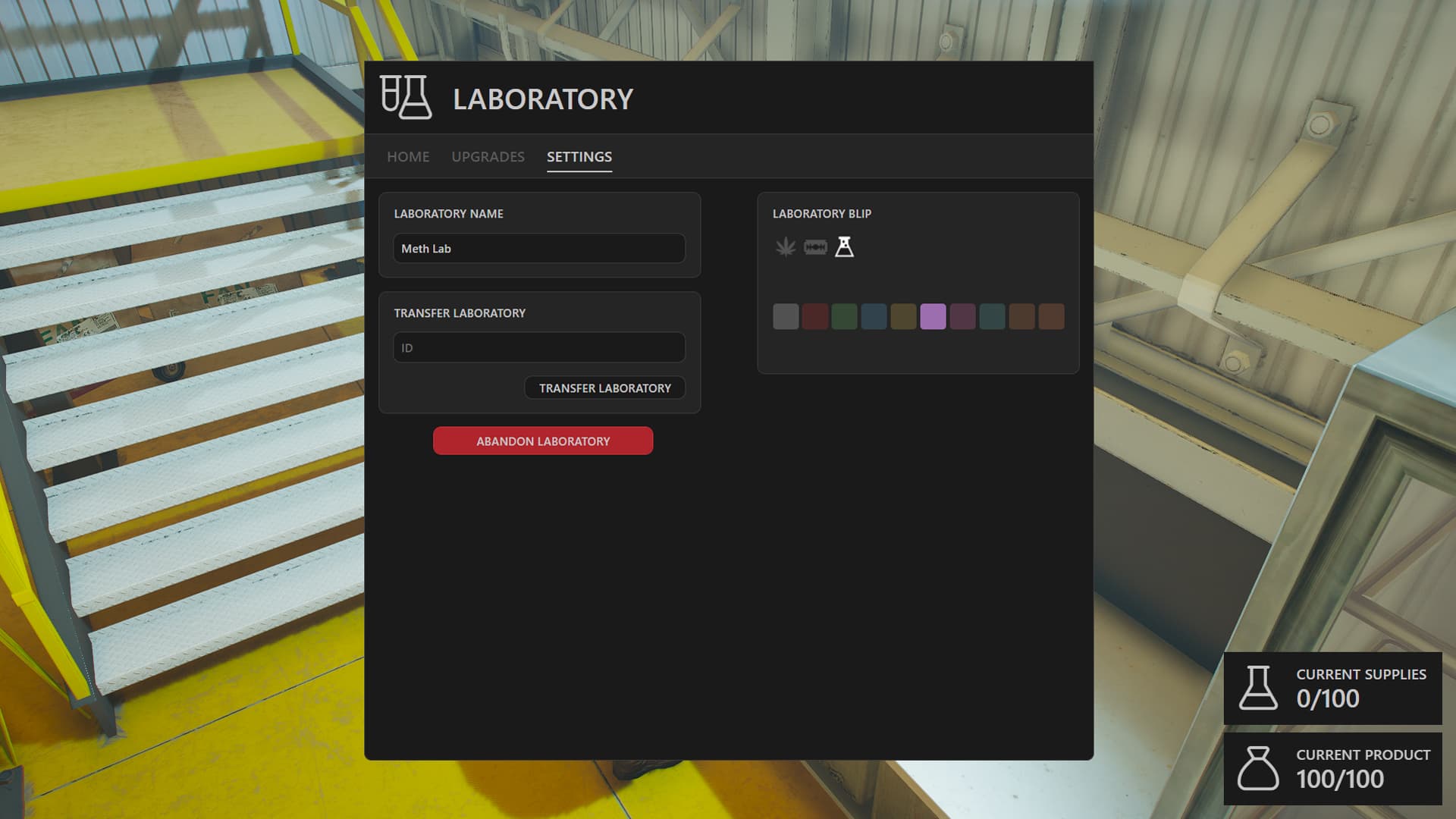Select the Settings tab
Viewport: 1456px width, 819px height.
579,157
